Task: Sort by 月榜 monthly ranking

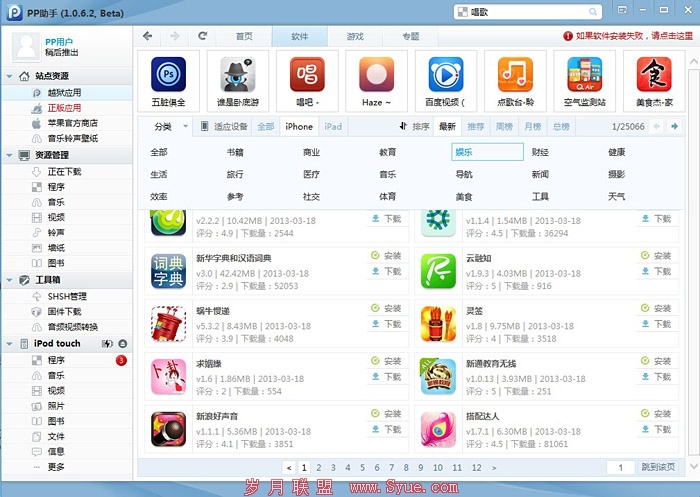Action: coord(533,126)
